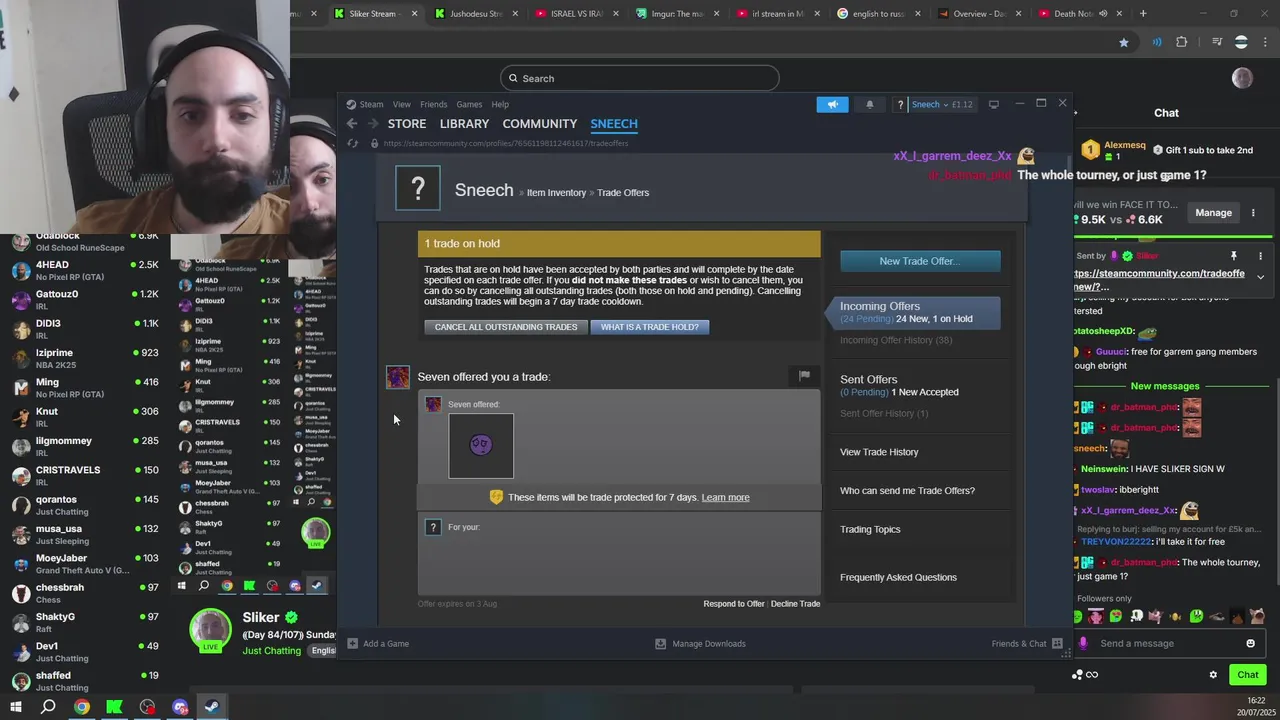Image resolution: width=1280 pixels, height=720 pixels.
Task: Click the report flag on Seven's offer
Action: 804,375
